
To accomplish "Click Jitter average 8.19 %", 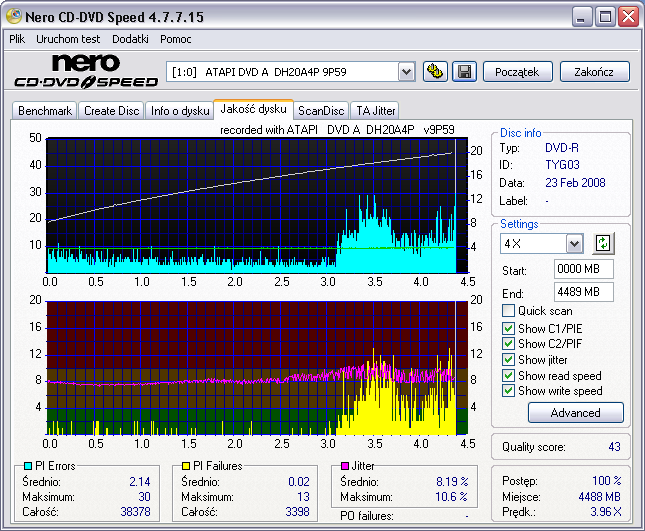I will tap(452, 482).
